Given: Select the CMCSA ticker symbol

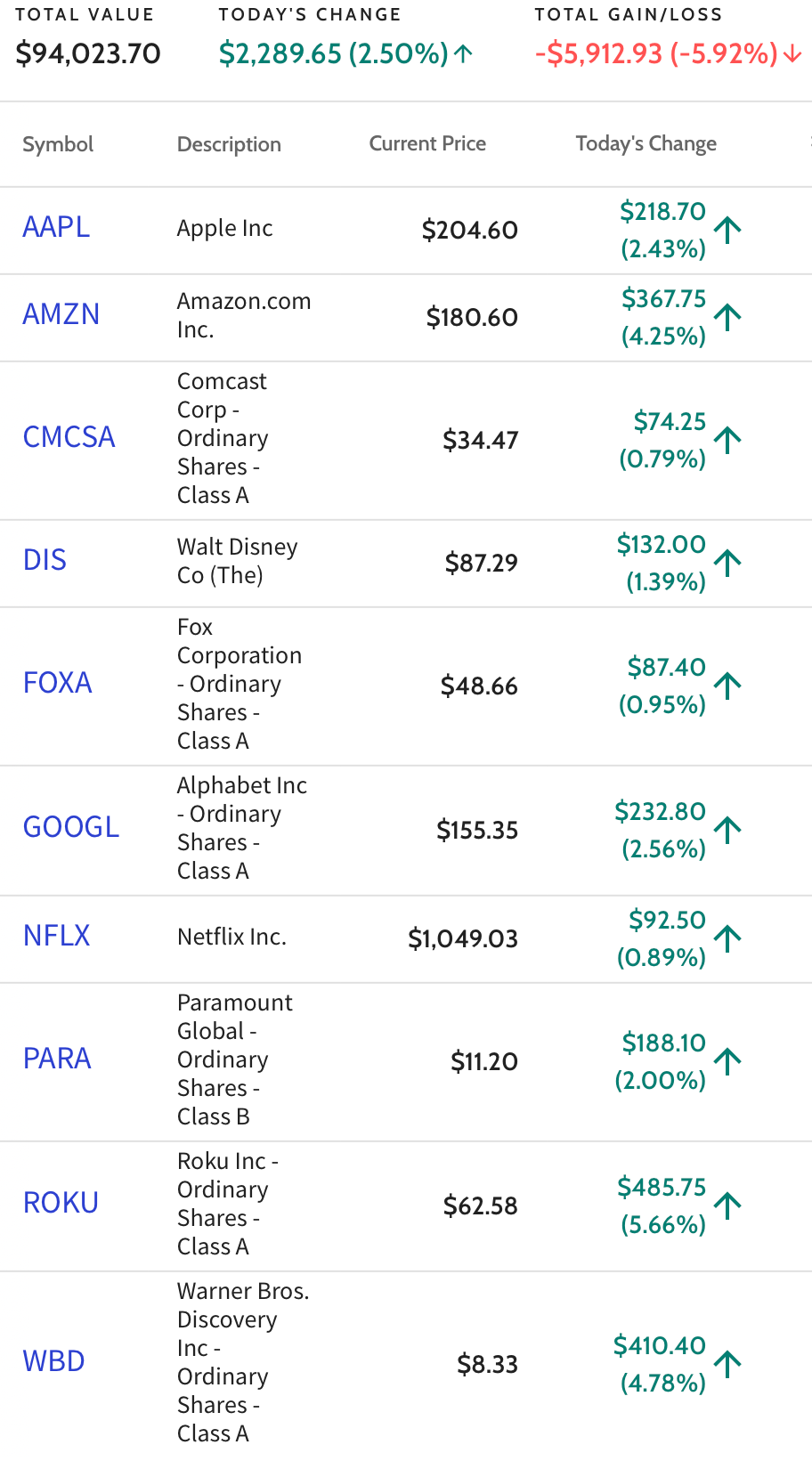Looking at the screenshot, I should [69, 437].
